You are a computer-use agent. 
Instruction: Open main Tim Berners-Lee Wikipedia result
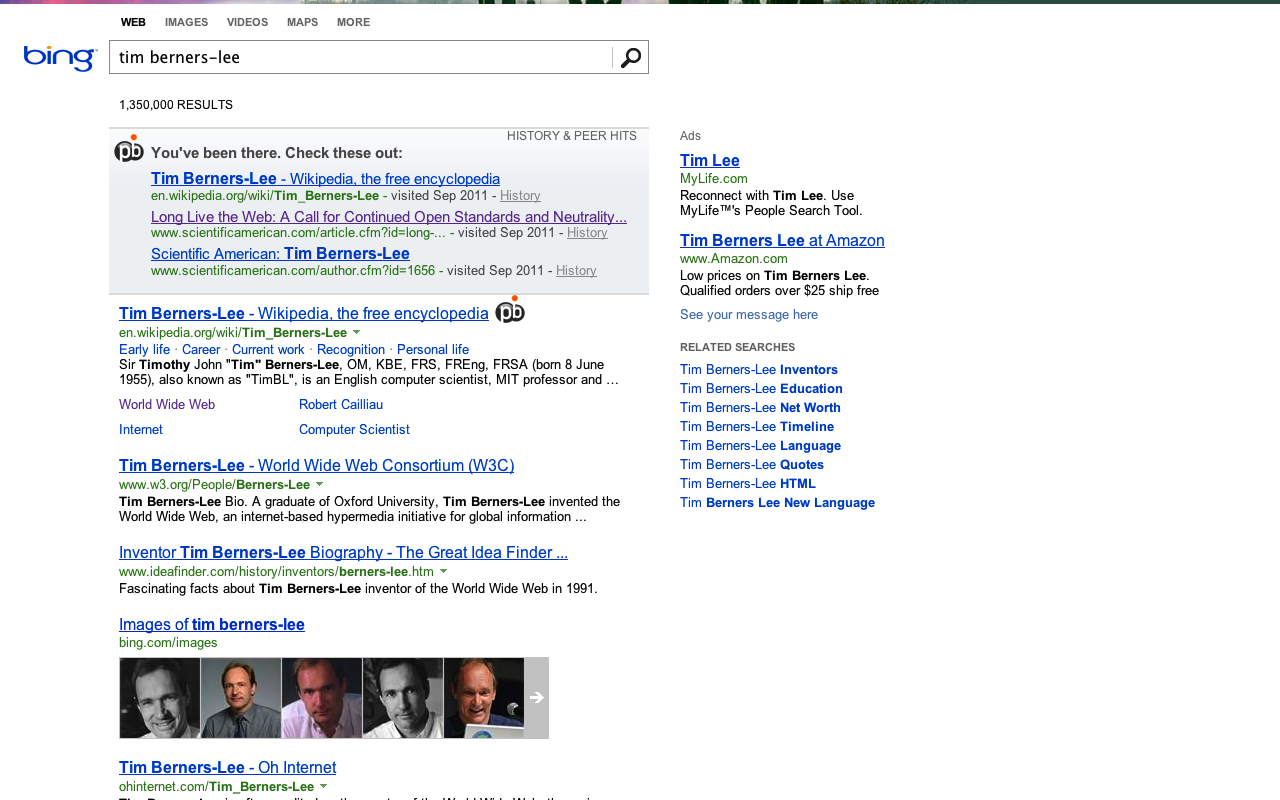(x=304, y=314)
